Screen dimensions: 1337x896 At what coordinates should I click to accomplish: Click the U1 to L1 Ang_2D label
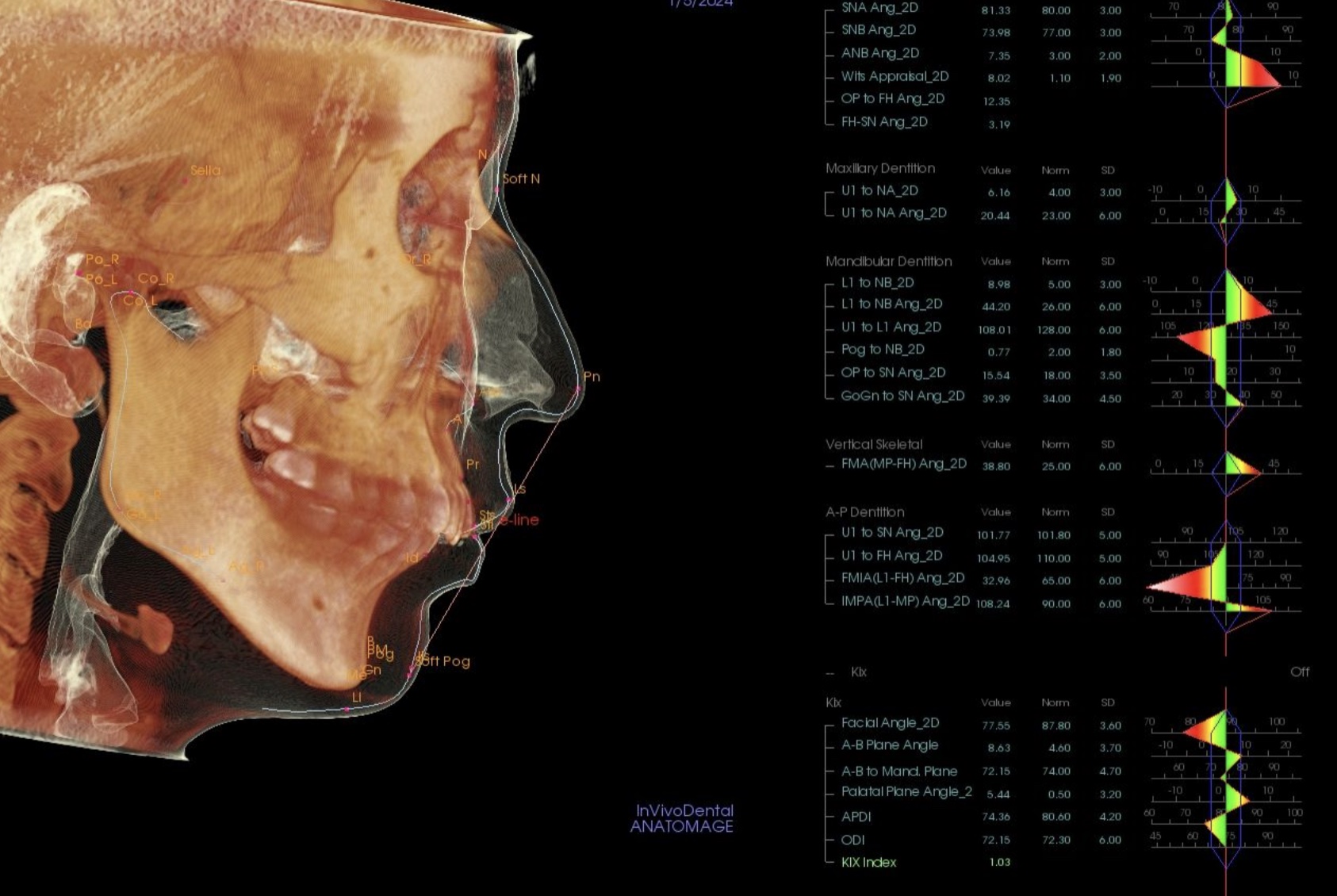point(891,327)
